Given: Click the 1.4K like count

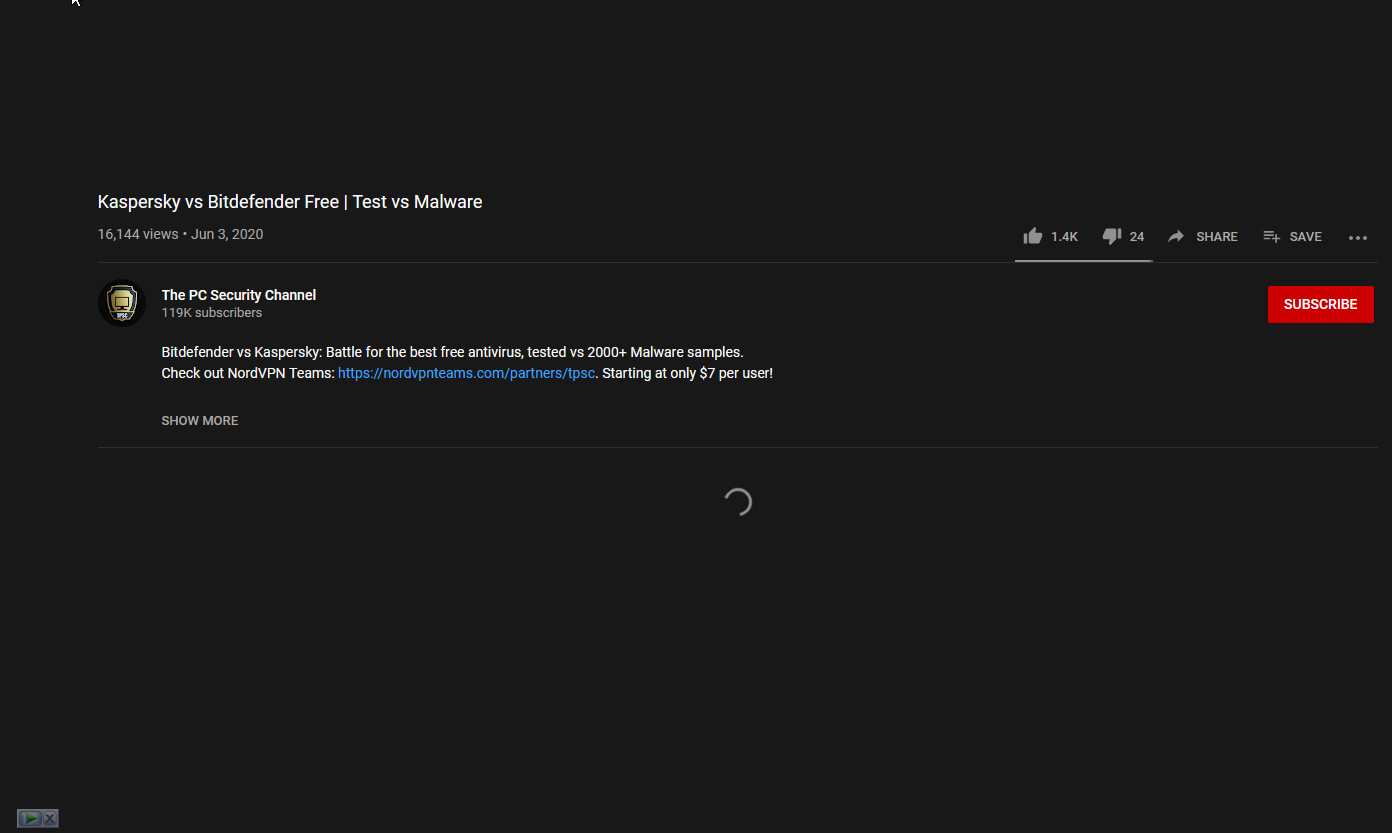Looking at the screenshot, I should pyautogui.click(x=1064, y=237).
